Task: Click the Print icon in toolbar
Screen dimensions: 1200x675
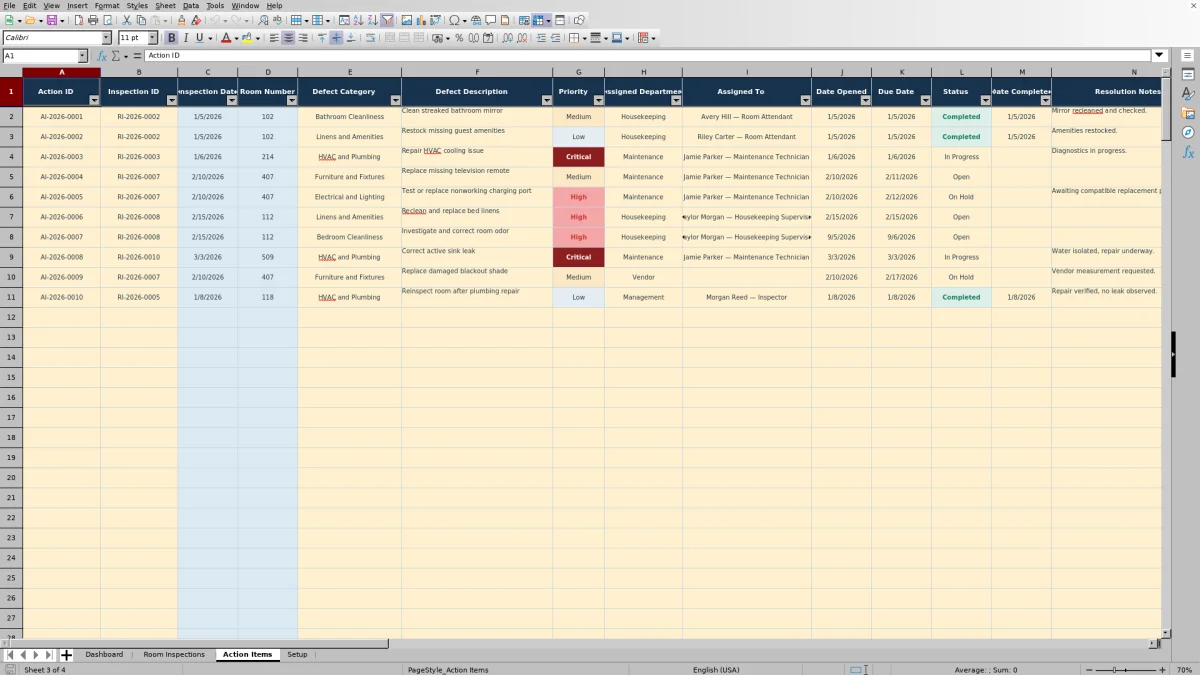Action: click(x=93, y=20)
